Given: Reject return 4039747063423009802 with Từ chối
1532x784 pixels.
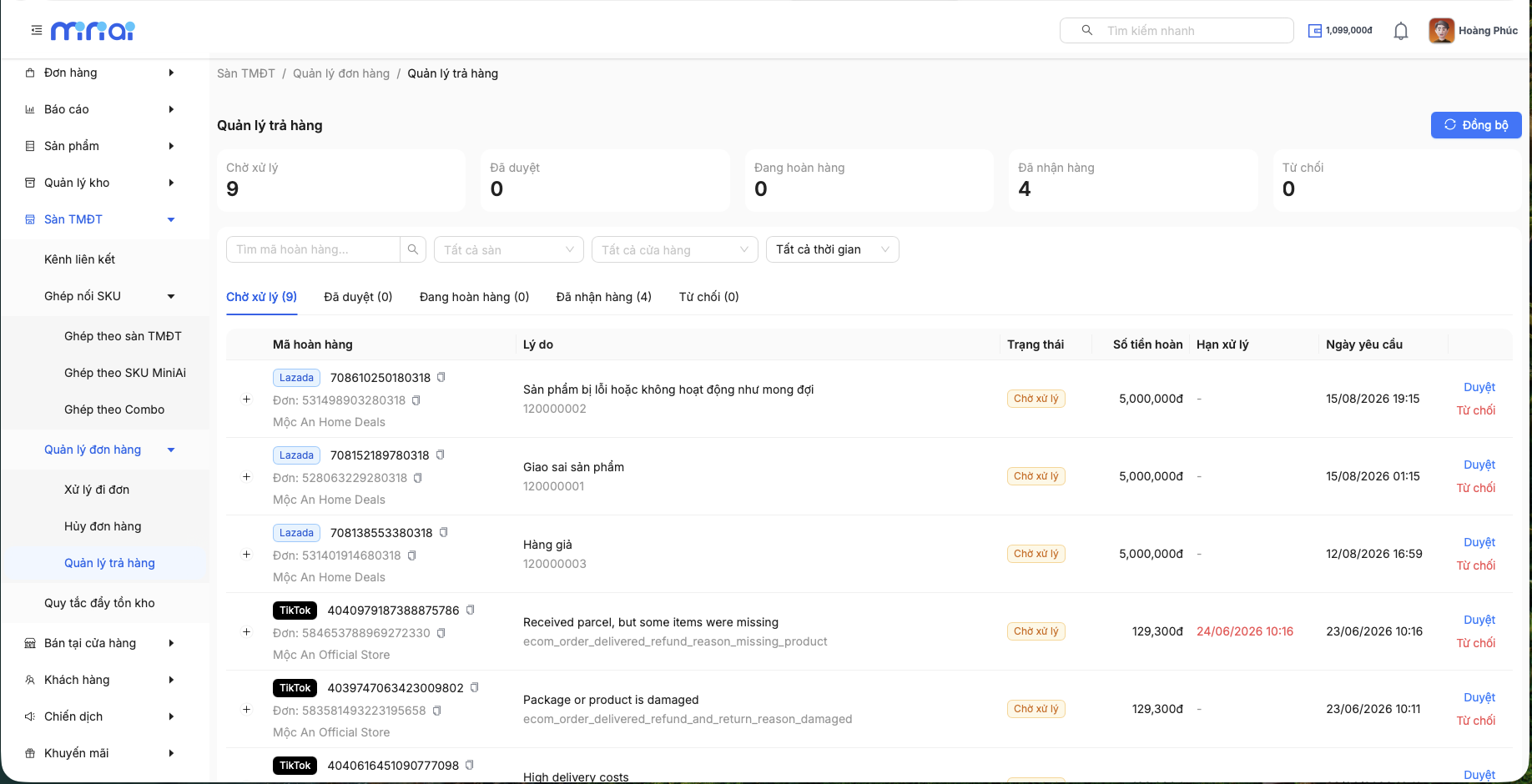Looking at the screenshot, I should click(1476, 721).
